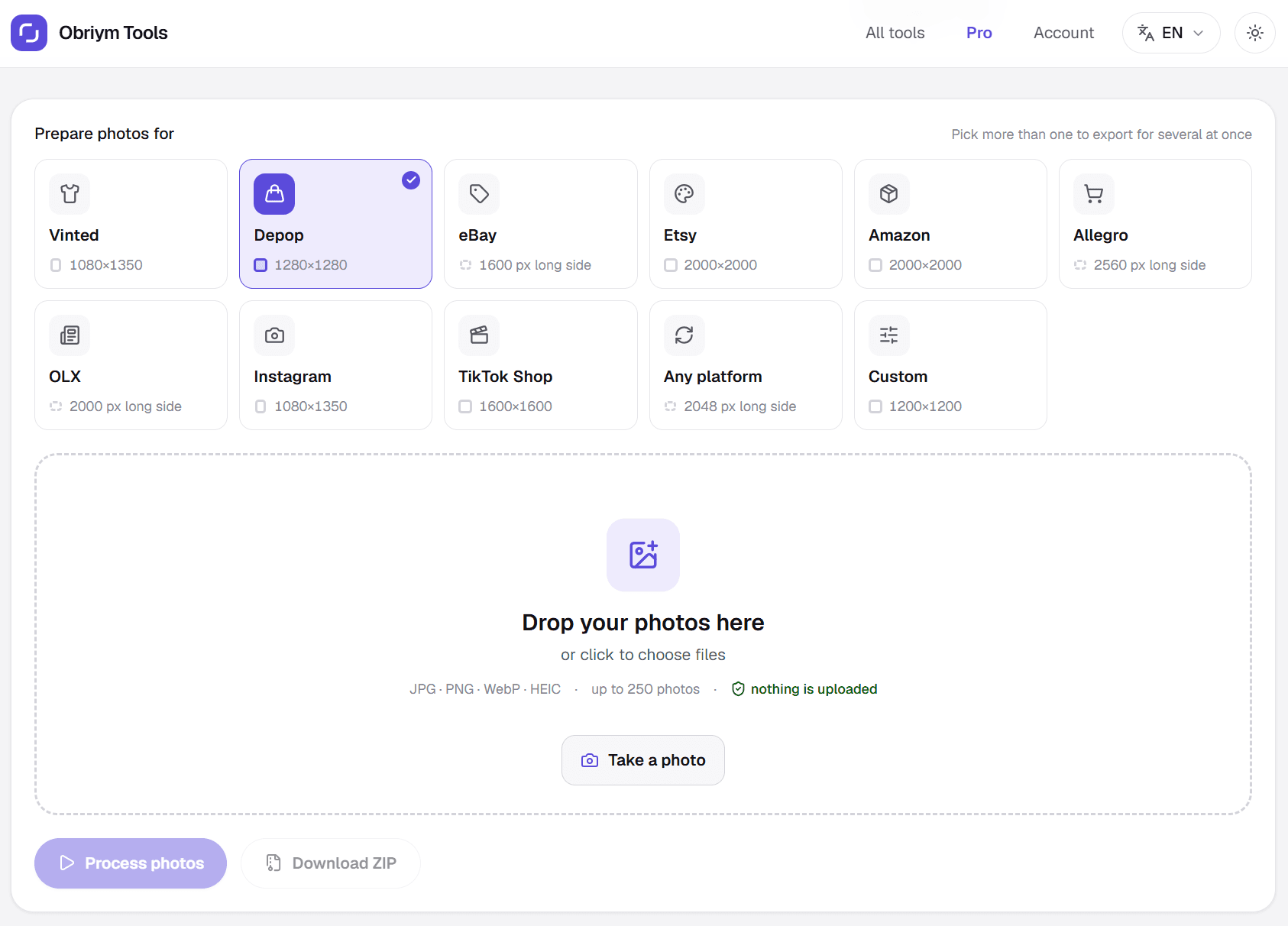Click the eBay price tag icon

[479, 194]
